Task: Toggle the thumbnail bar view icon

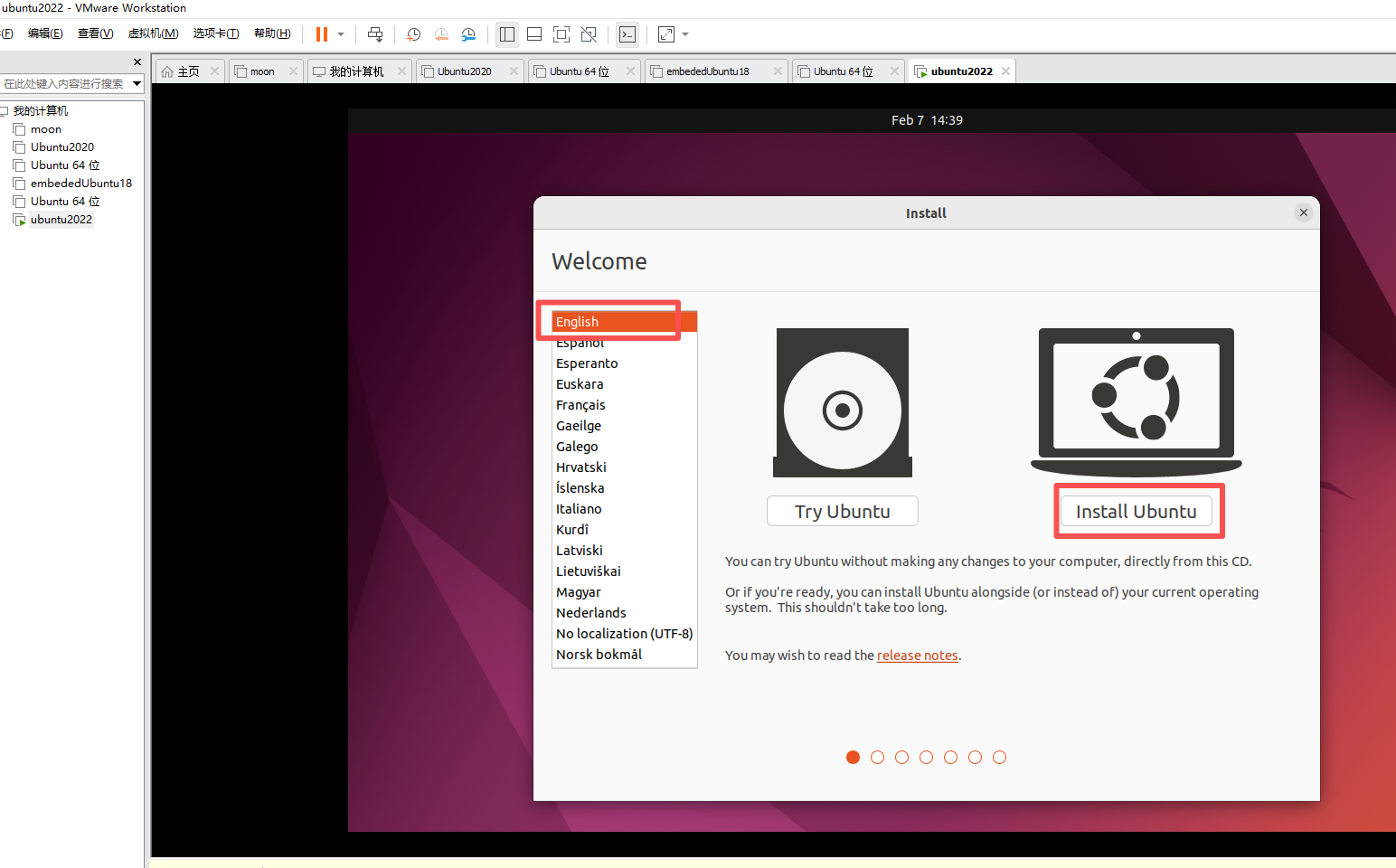Action: 534,34
